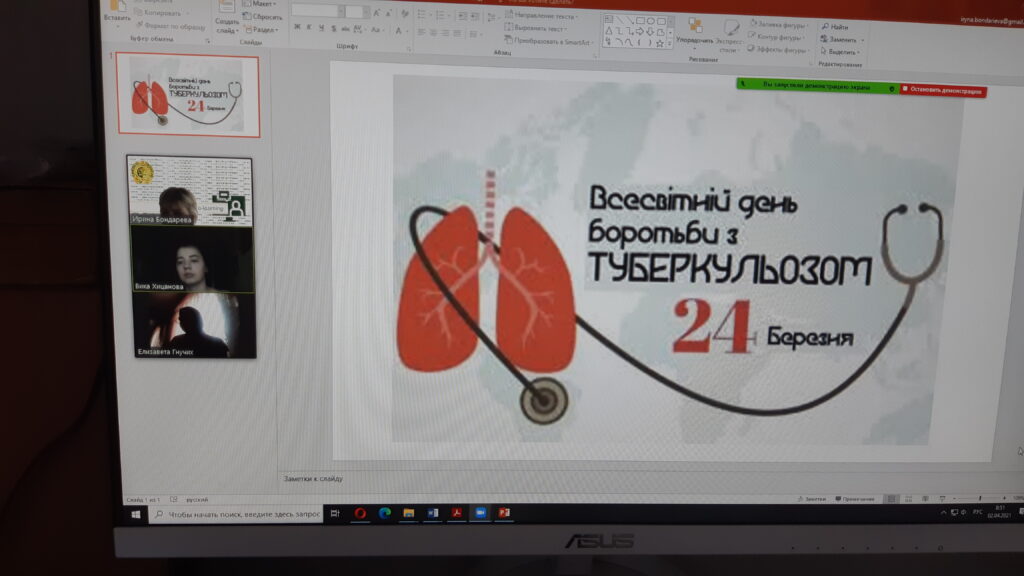Click the Заметки к слайду notes area
The image size is (1024, 576).
pyautogui.click(x=313, y=479)
